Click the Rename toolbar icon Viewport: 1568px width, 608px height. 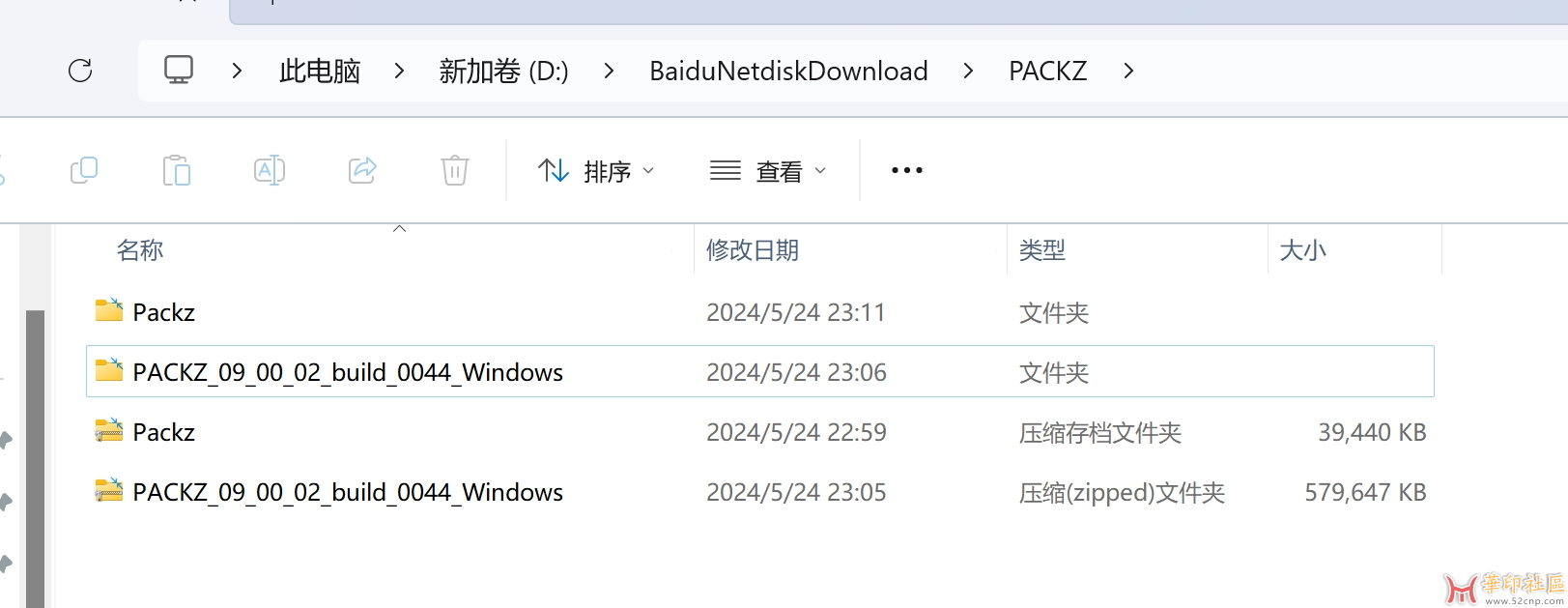pos(269,170)
